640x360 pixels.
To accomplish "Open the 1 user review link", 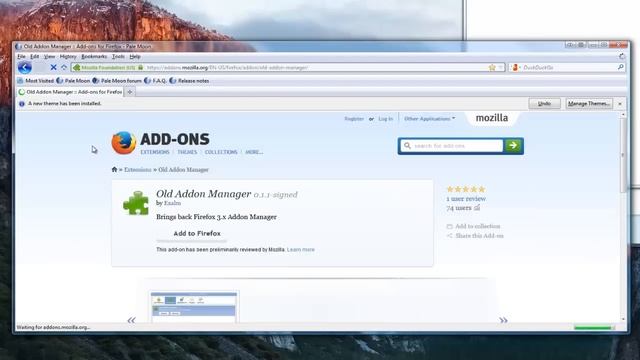I will click(x=466, y=199).
